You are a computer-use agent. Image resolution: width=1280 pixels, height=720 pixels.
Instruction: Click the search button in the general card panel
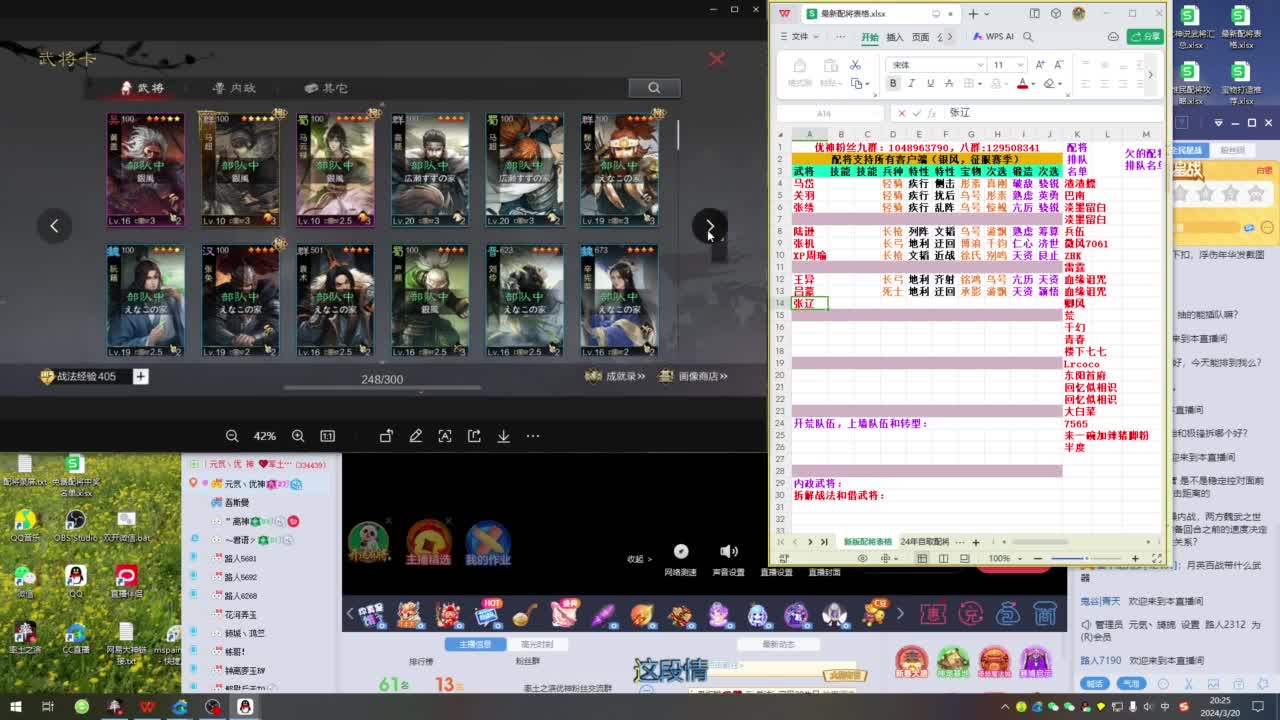click(x=654, y=88)
